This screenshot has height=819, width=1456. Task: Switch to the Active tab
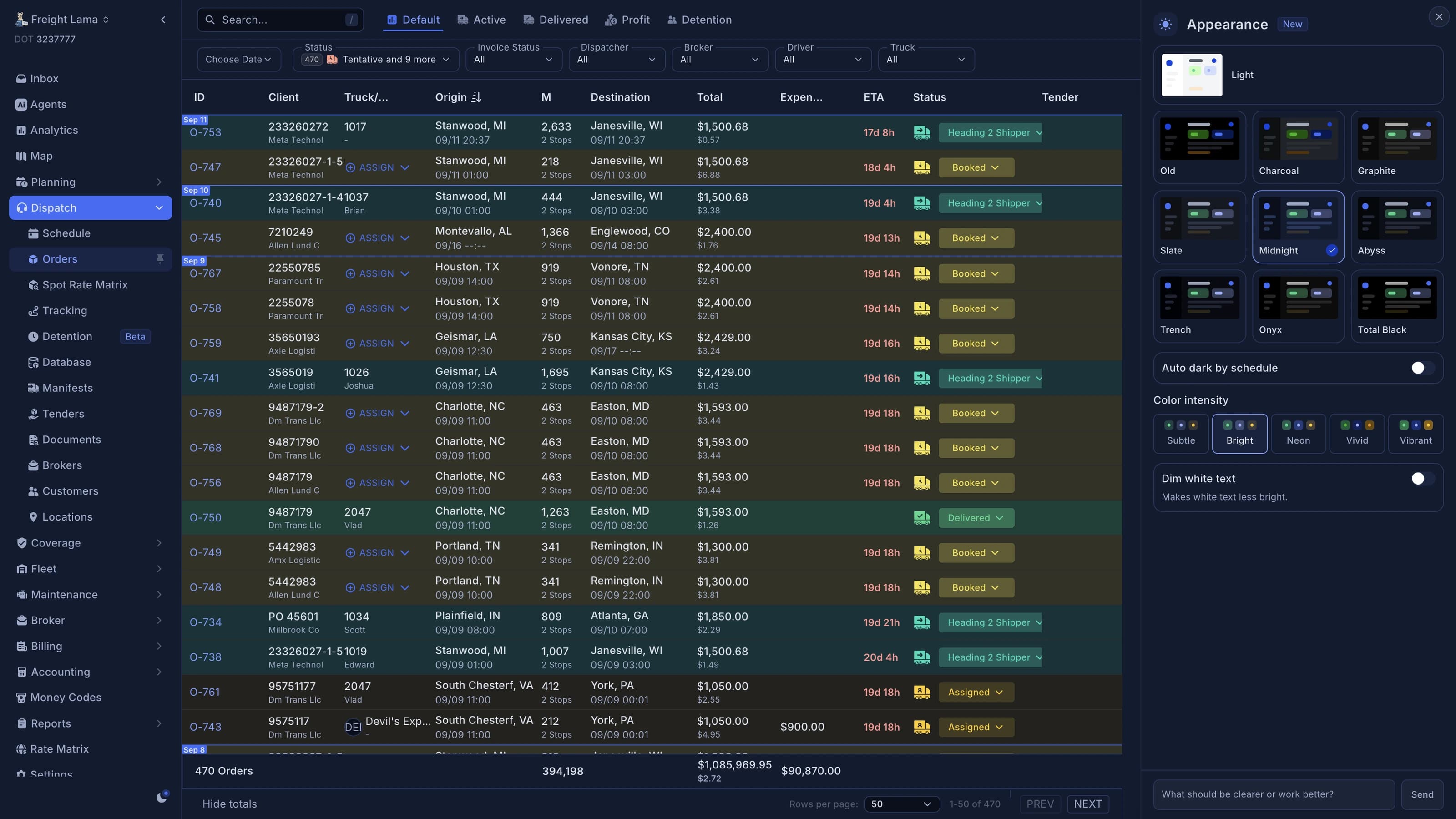pyautogui.click(x=481, y=20)
